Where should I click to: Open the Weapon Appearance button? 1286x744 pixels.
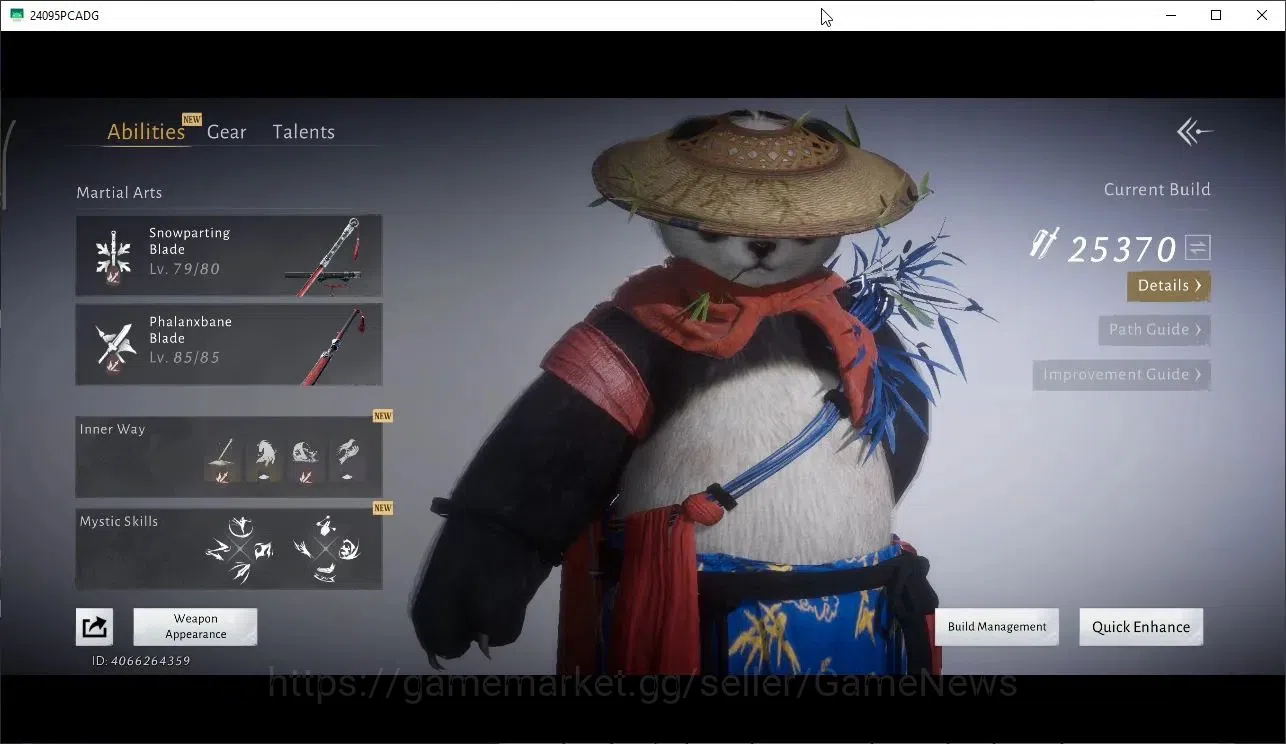click(x=196, y=627)
